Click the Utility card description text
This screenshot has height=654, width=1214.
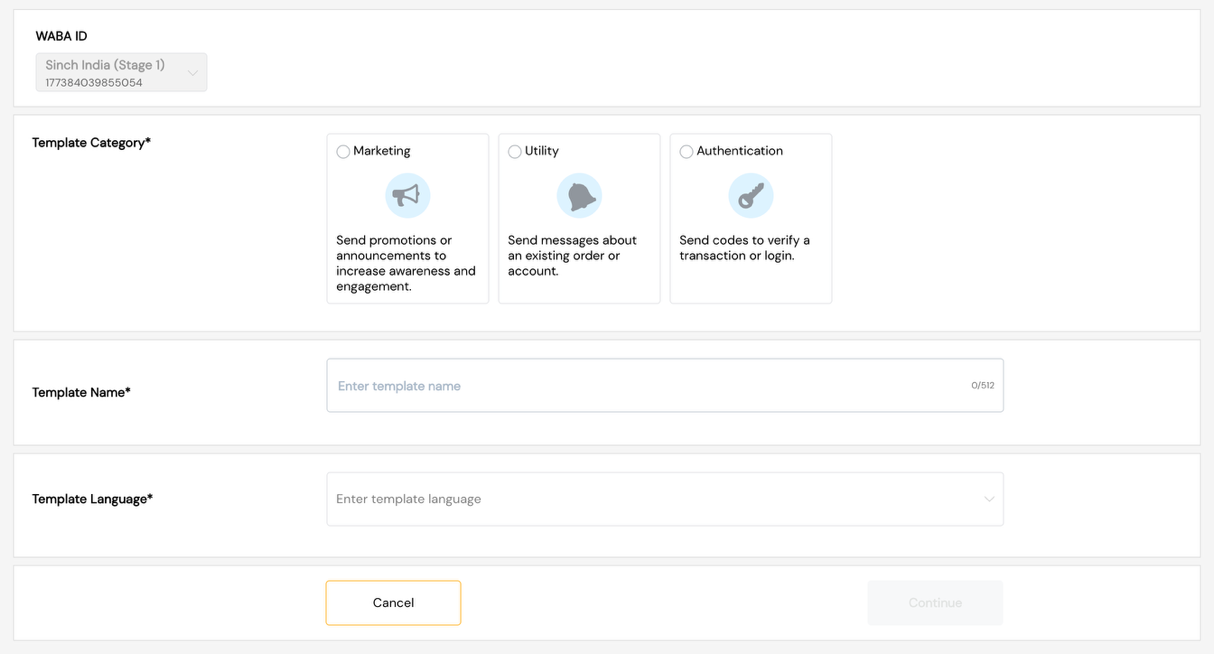click(x=572, y=256)
